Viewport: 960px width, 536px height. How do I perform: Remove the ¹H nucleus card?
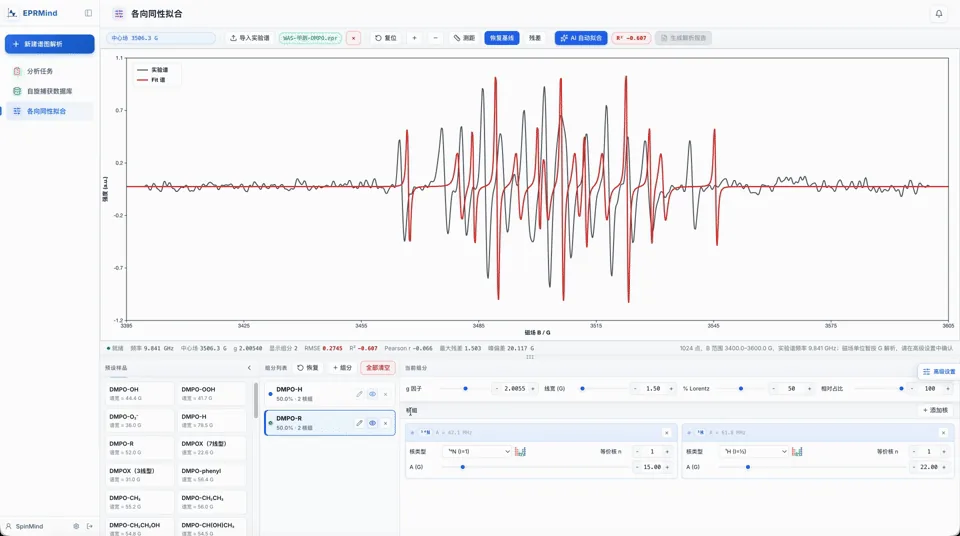pos(943,432)
